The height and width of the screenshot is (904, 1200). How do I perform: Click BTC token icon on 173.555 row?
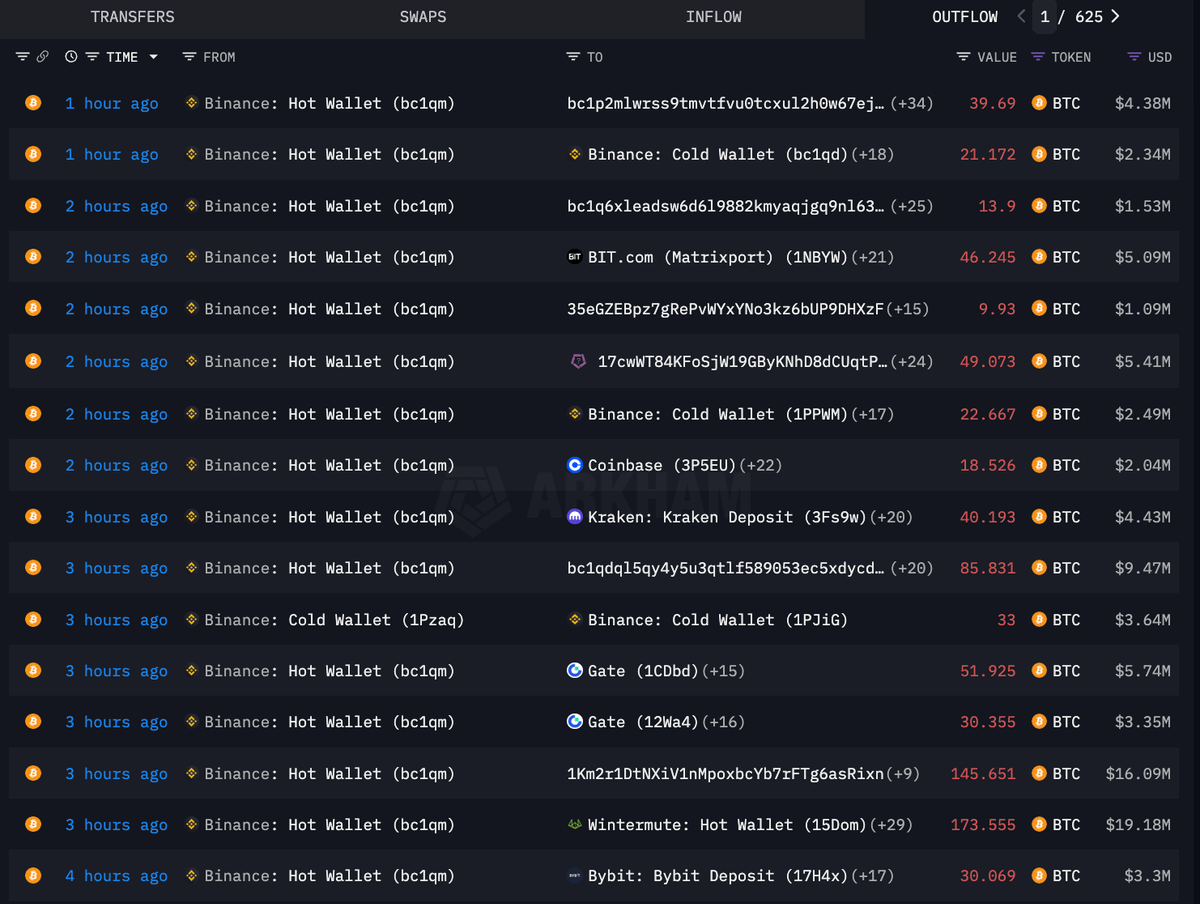[1039, 825]
